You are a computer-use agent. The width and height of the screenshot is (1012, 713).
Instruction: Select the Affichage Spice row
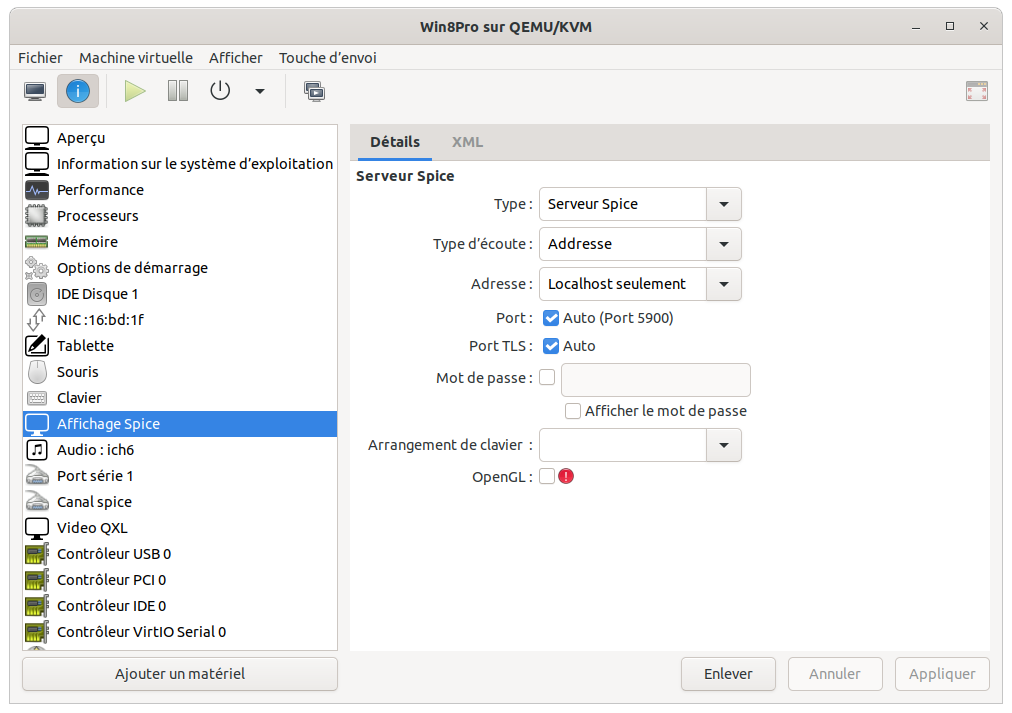pyautogui.click(x=179, y=424)
